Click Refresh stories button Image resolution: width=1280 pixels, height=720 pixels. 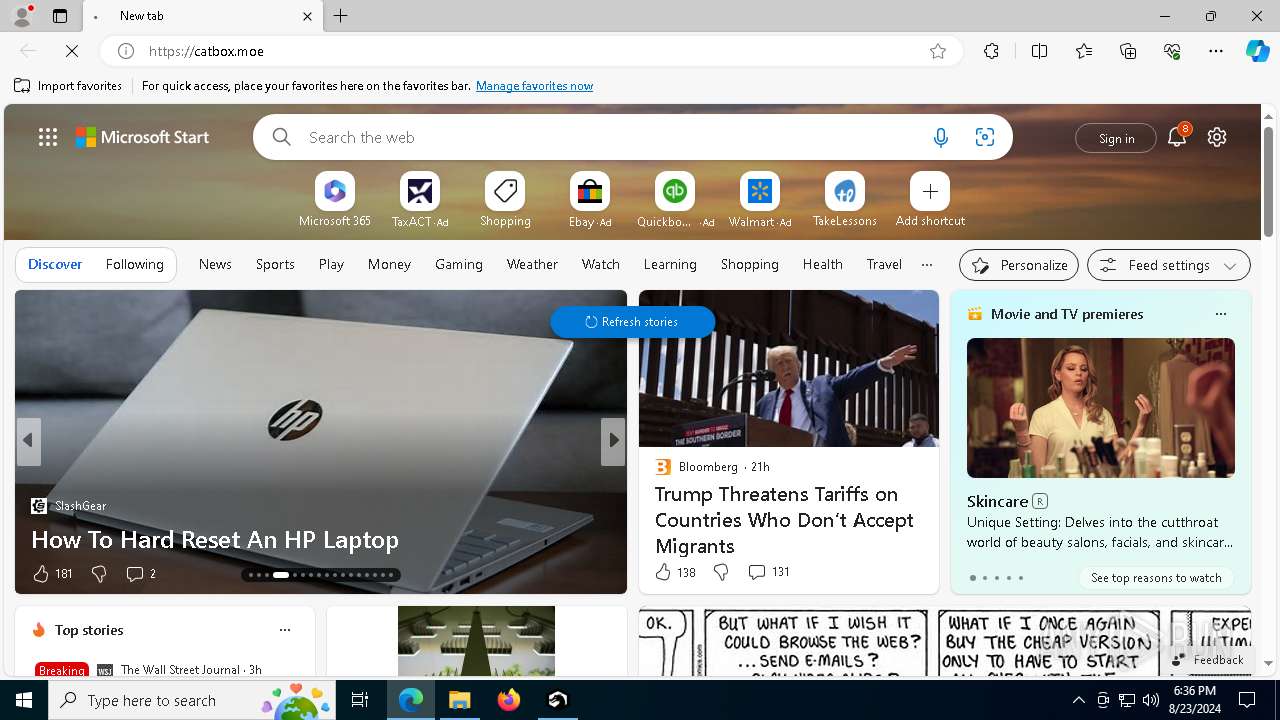632,322
